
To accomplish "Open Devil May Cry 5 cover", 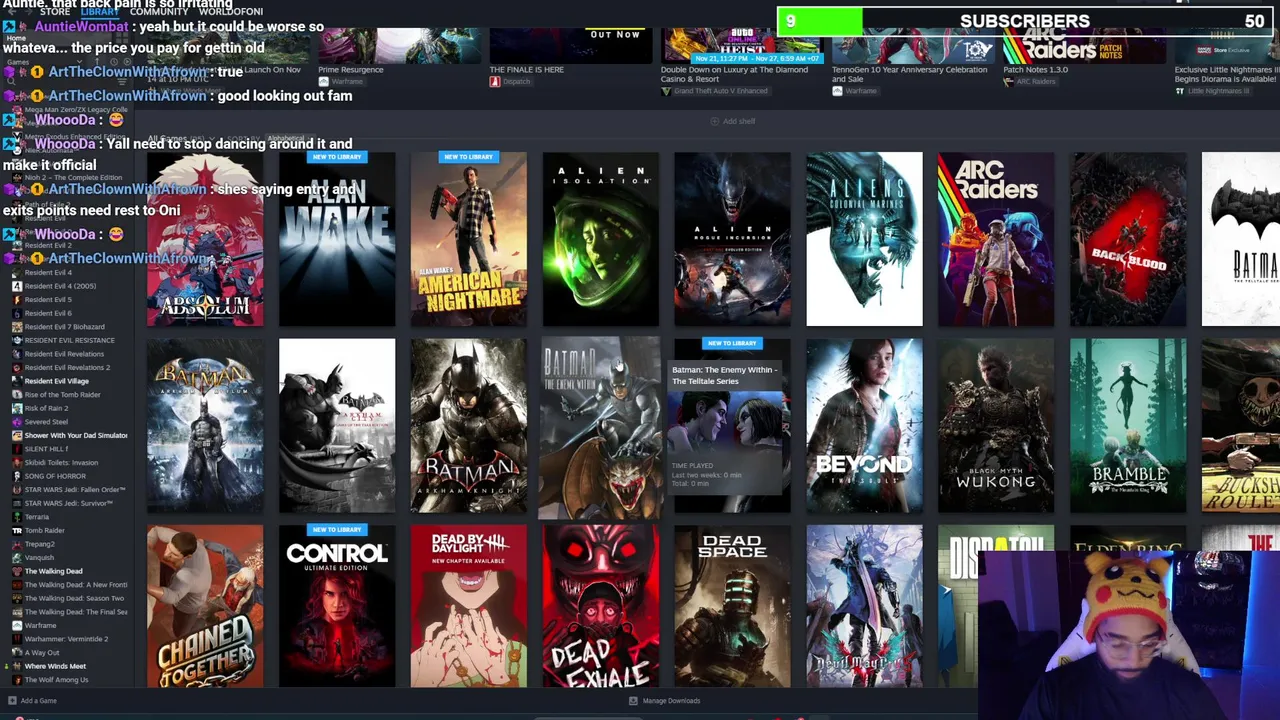I will click(x=864, y=606).
